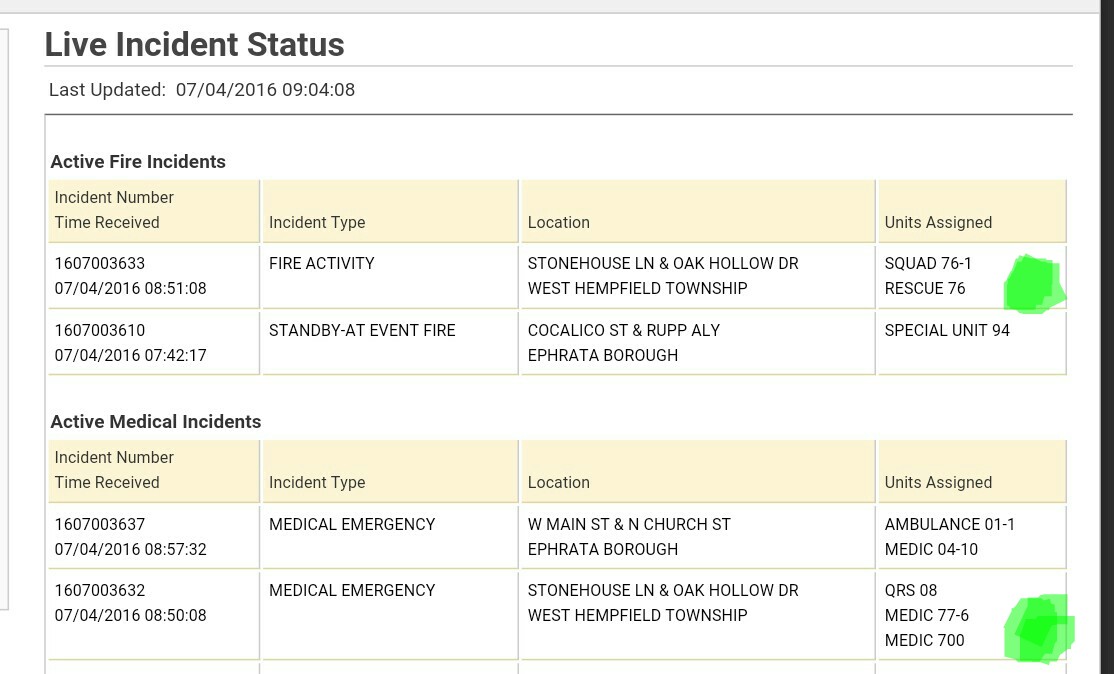Select incident number 1607003632
This screenshot has width=1114, height=674.
100,590
